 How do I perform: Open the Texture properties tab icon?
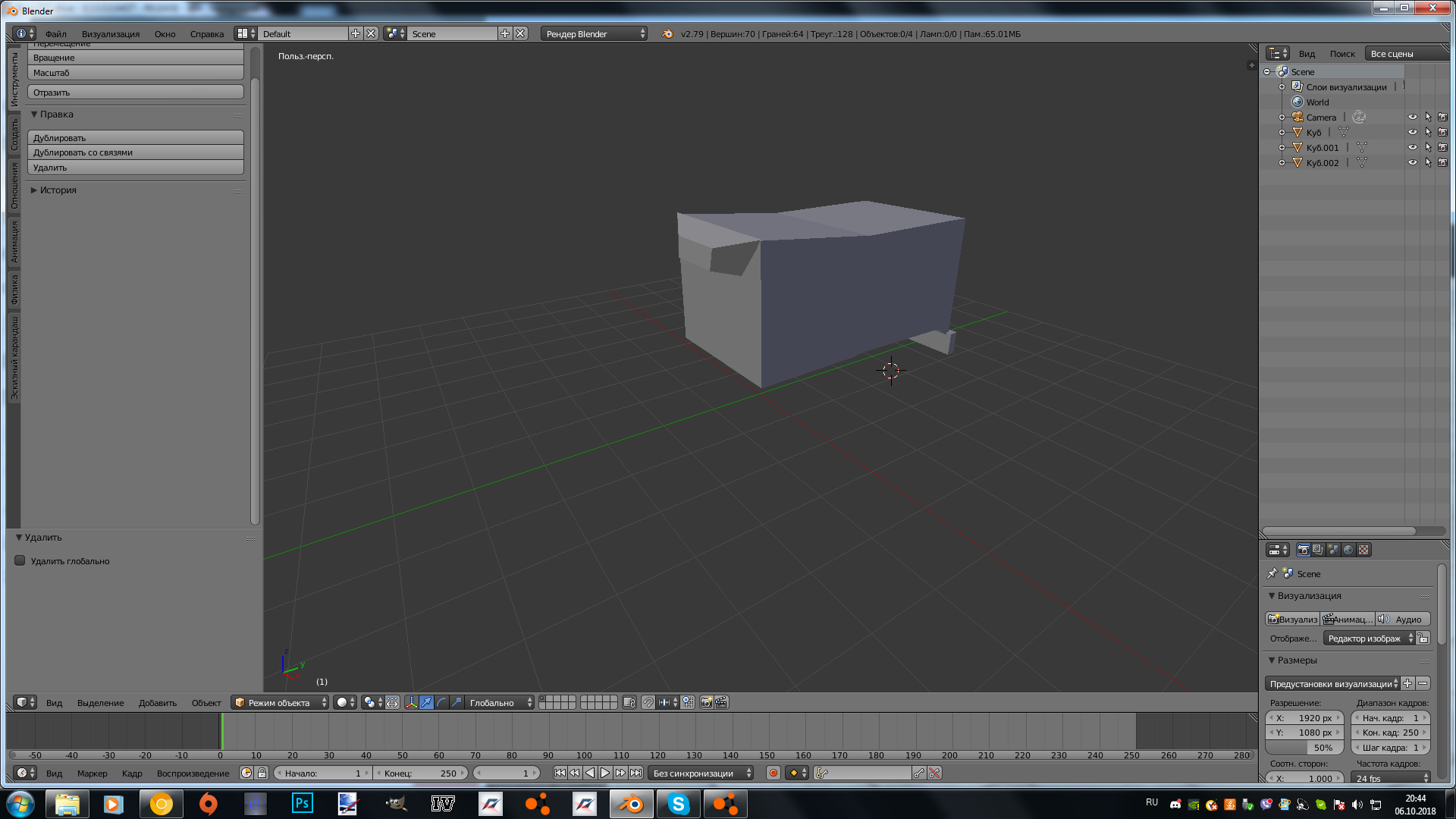(x=1363, y=550)
